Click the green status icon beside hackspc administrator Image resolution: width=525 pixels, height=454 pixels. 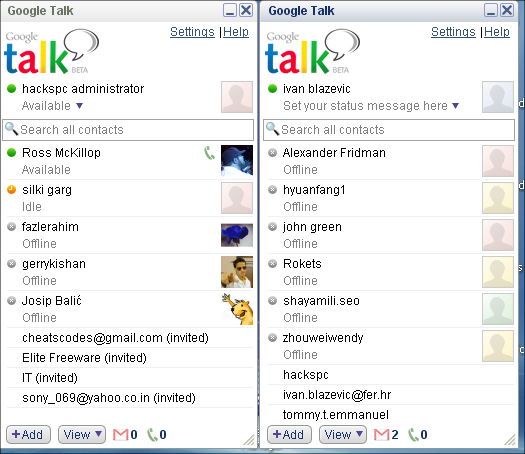point(11,89)
